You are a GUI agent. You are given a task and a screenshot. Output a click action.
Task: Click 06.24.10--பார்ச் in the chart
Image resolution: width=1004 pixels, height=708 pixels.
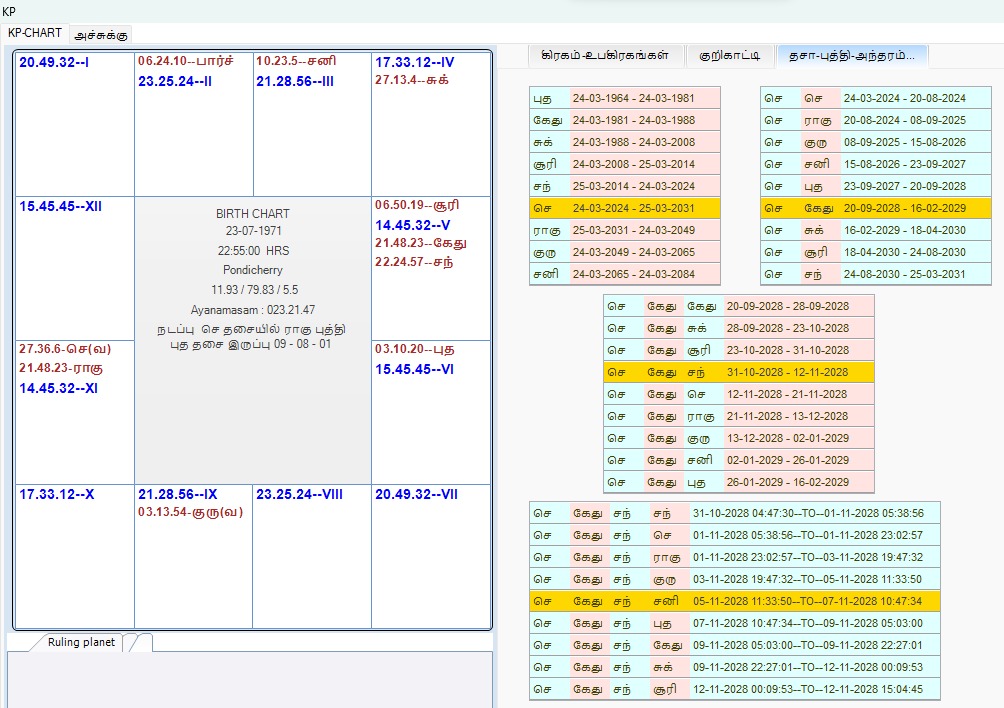(x=186, y=61)
